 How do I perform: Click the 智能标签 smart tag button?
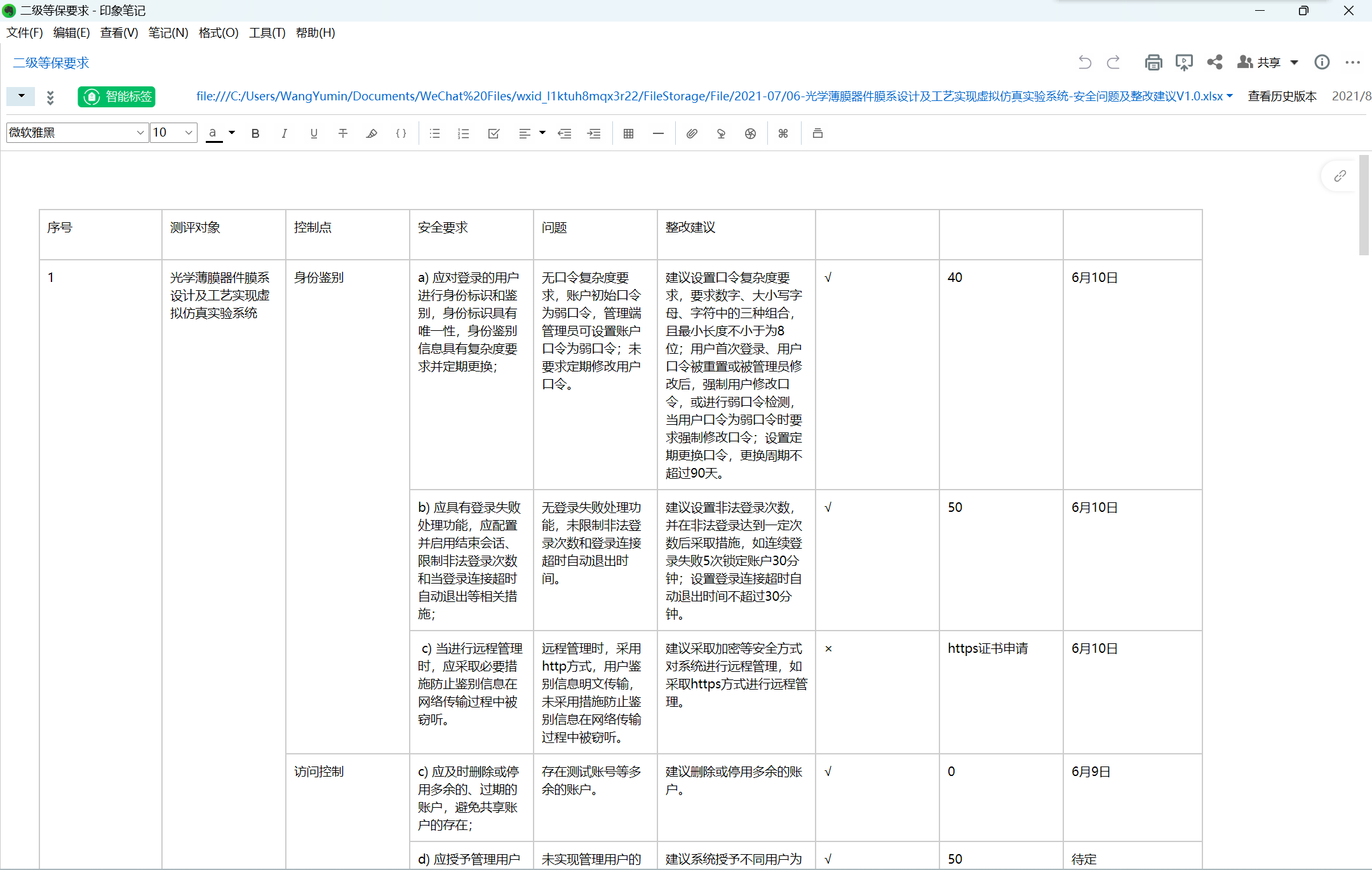pyautogui.click(x=117, y=97)
